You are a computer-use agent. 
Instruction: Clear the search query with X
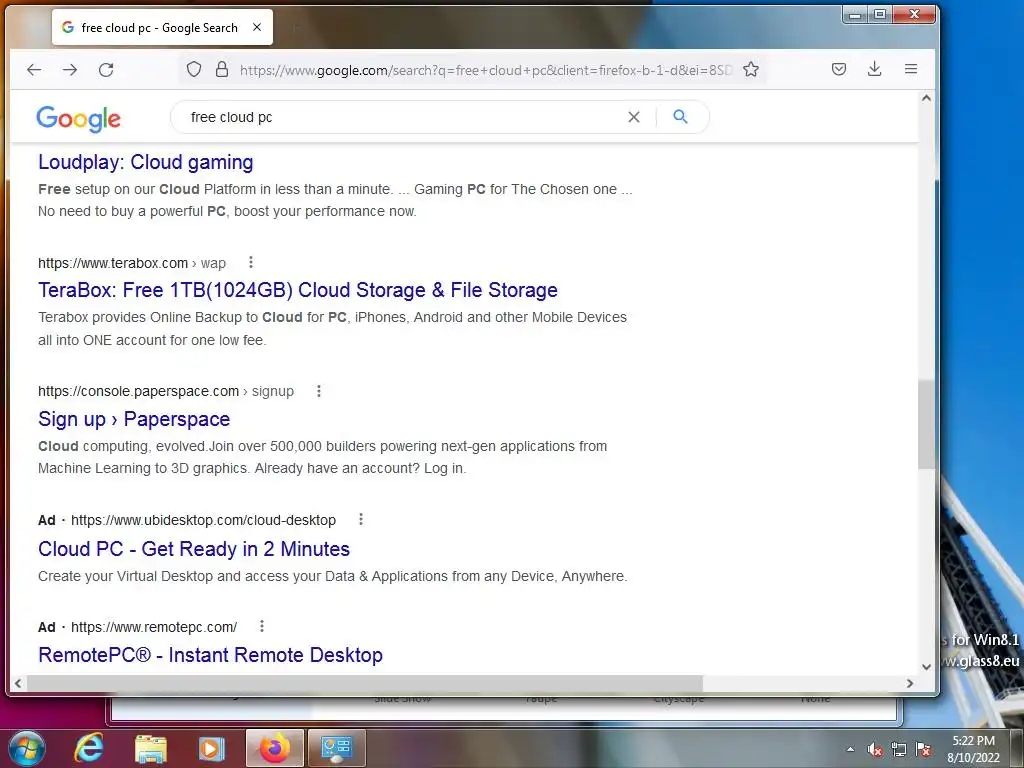pos(633,117)
